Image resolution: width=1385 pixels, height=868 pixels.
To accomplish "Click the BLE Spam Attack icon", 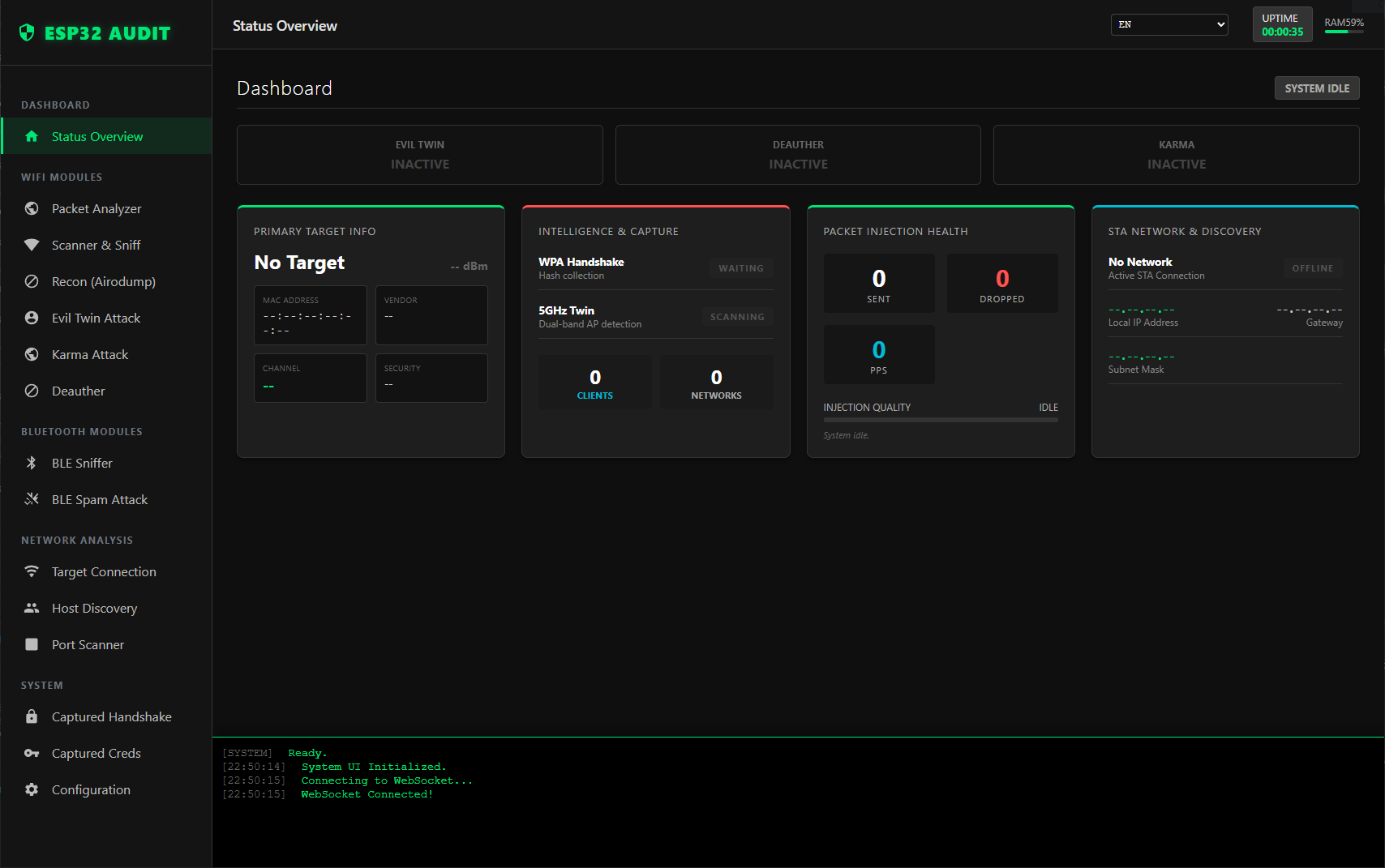I will click(32, 499).
